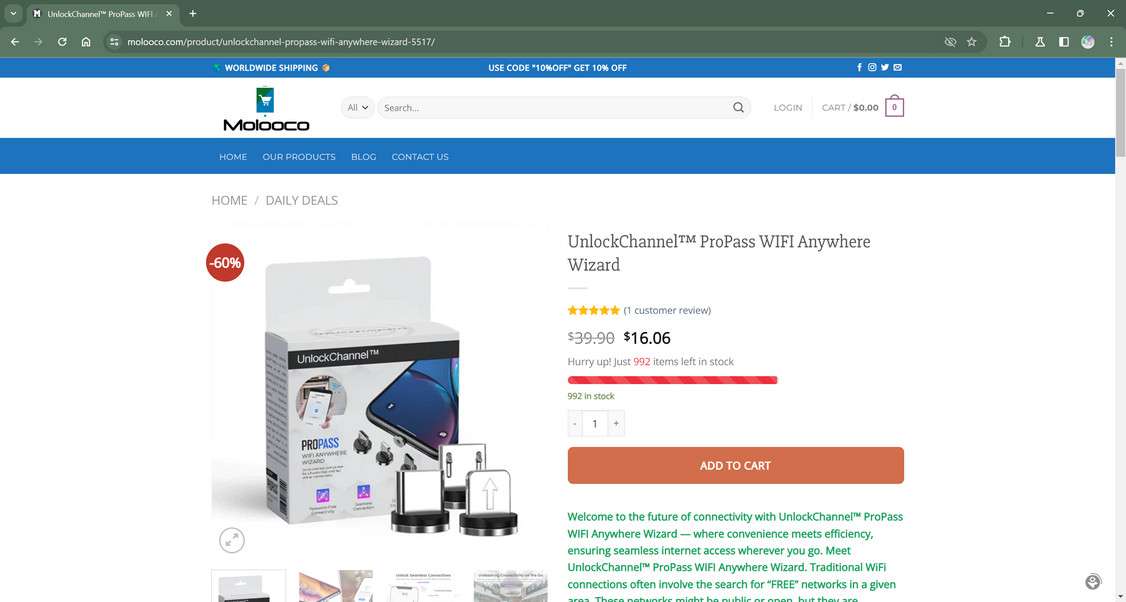Open the OUR PRODUCTS menu

(x=299, y=157)
